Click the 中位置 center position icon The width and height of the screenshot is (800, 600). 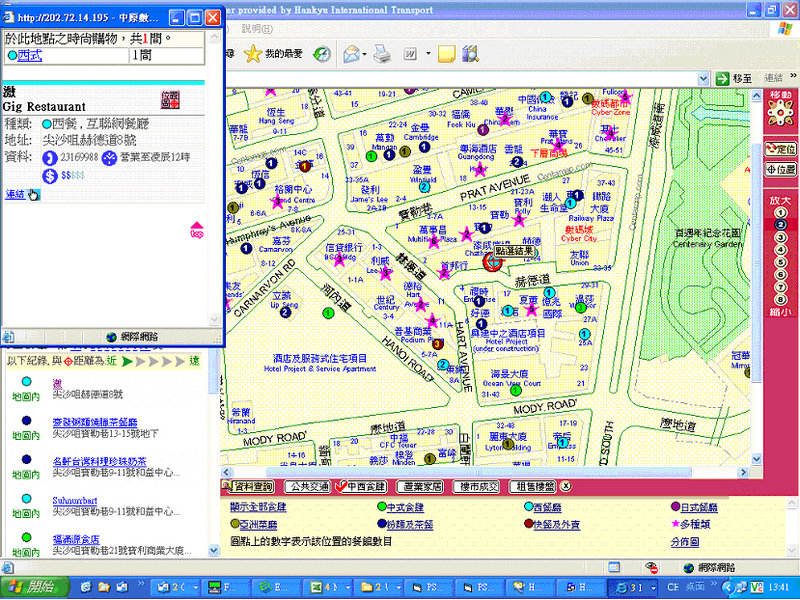pos(780,170)
